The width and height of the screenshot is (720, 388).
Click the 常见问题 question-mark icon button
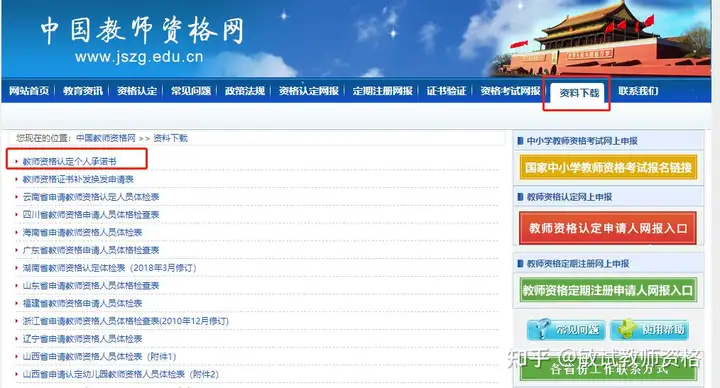click(566, 330)
